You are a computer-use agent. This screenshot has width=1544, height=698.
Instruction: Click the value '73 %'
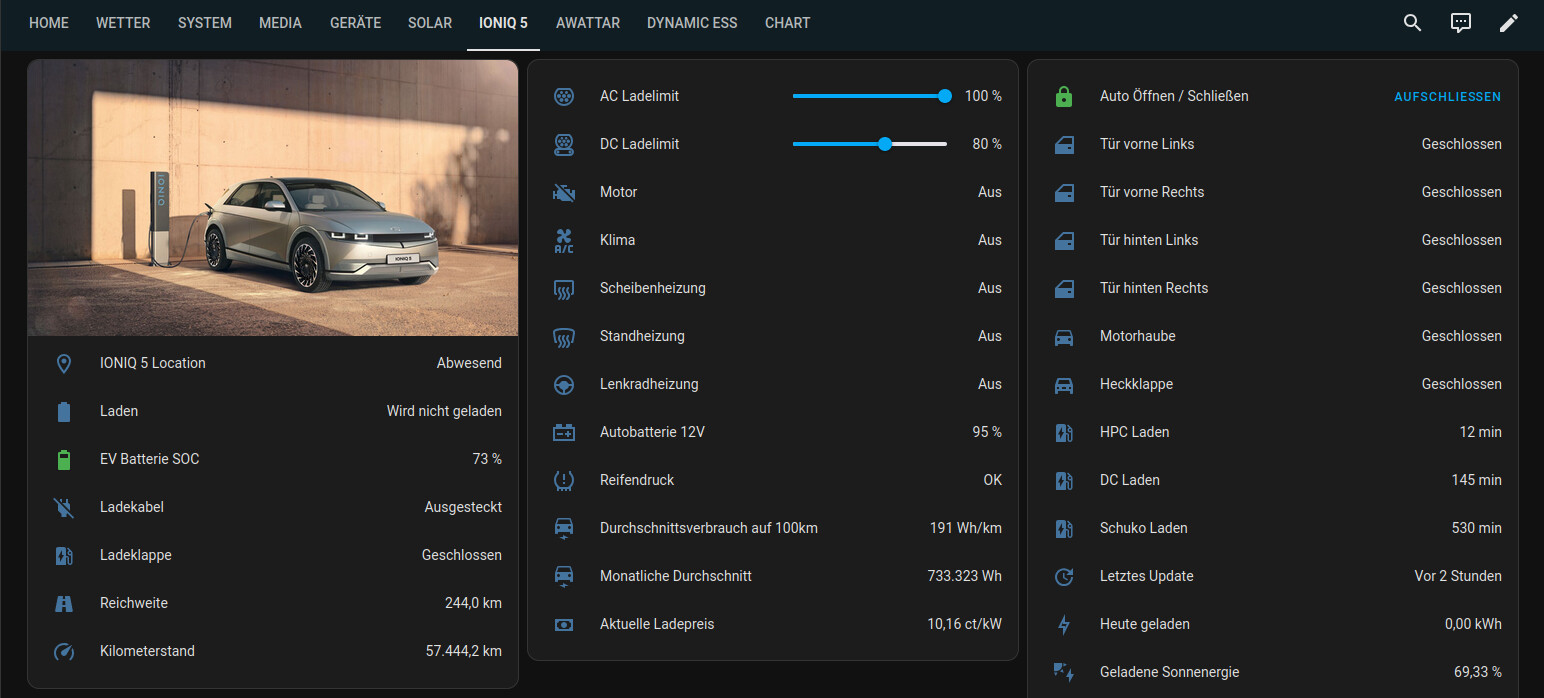pyautogui.click(x=487, y=459)
